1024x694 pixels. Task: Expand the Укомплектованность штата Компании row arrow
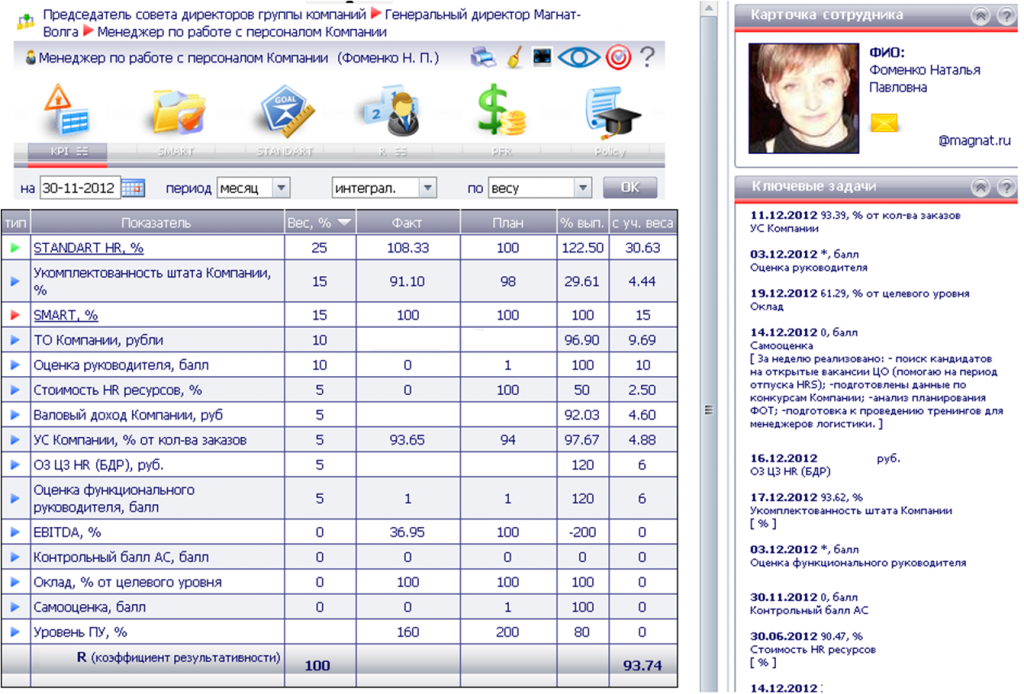(x=15, y=281)
